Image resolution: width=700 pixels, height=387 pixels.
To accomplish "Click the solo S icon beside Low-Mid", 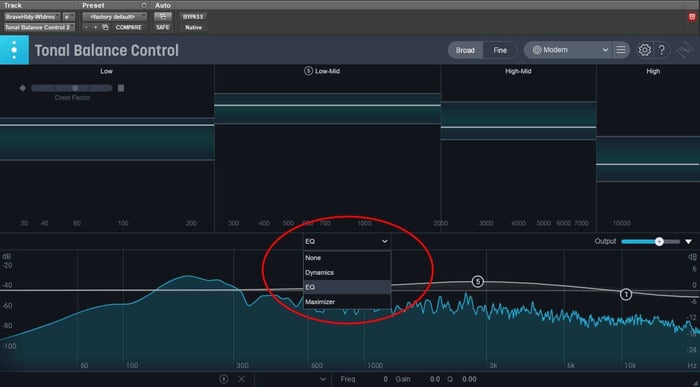I will (x=308, y=71).
